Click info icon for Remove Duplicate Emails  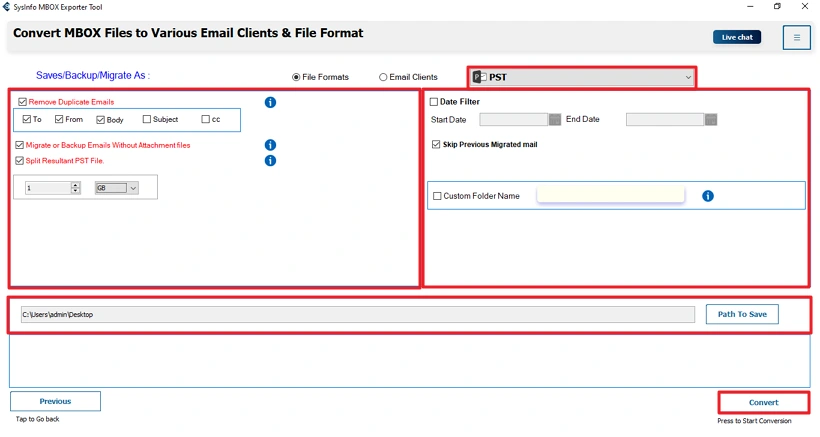tap(270, 102)
